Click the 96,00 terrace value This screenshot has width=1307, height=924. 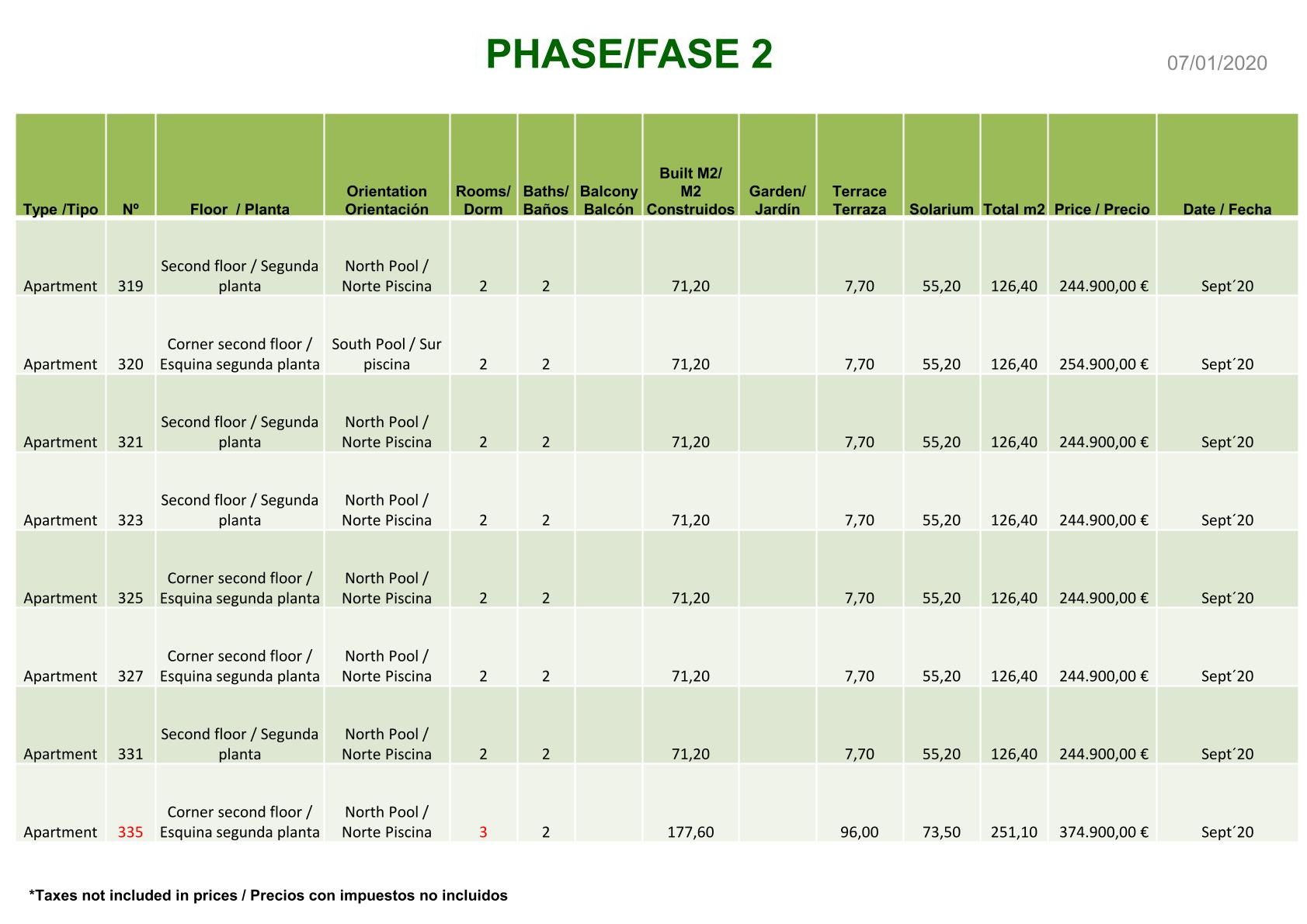[x=859, y=832]
